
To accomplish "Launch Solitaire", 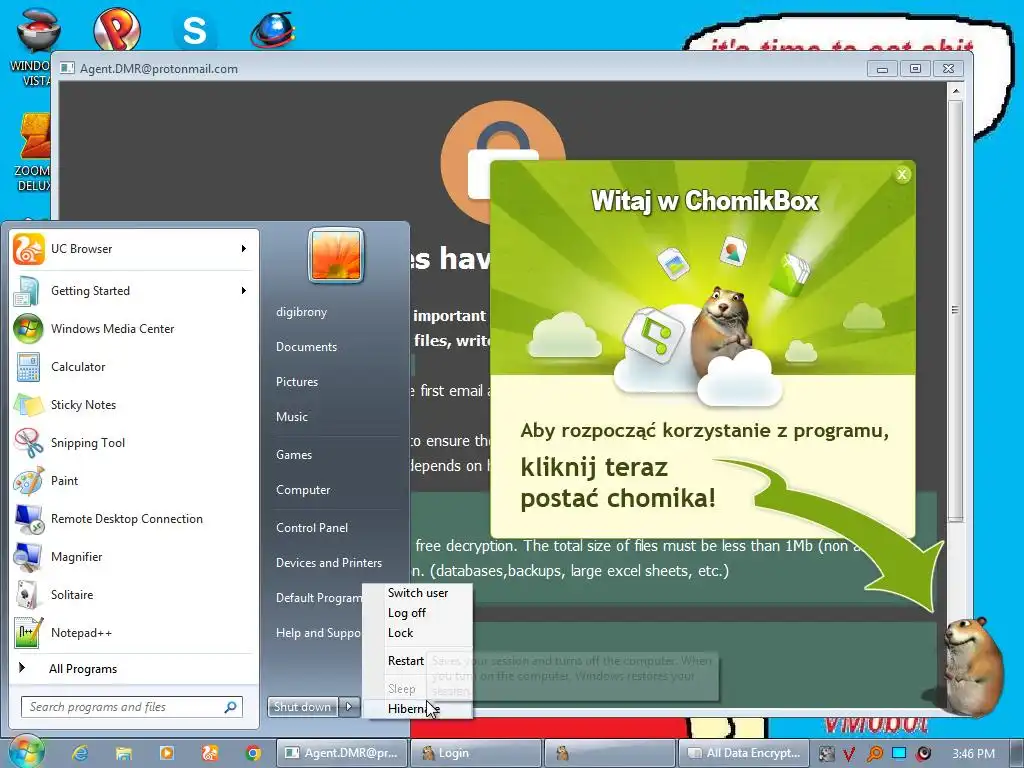I will [134, 594].
